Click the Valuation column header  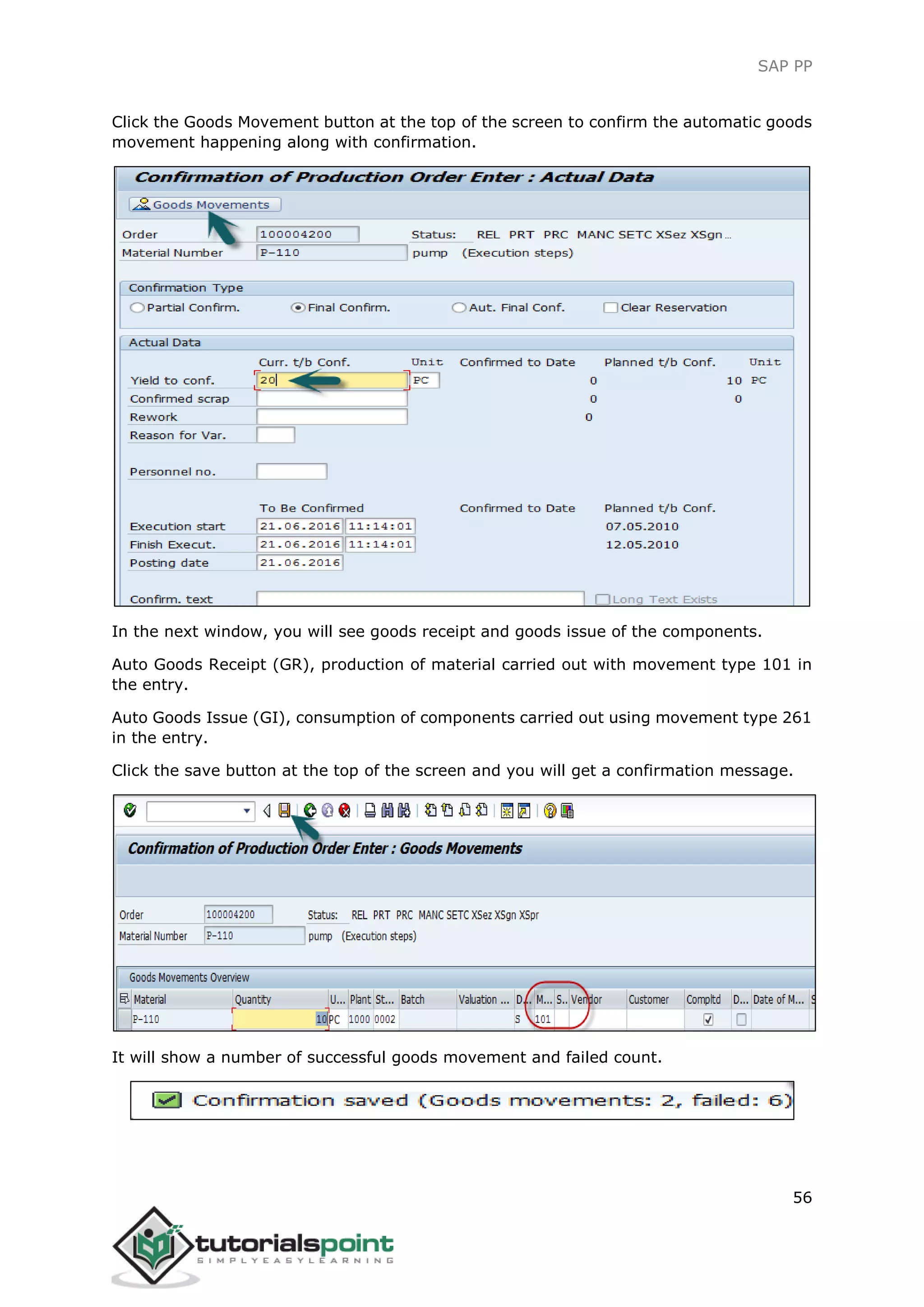click(485, 1000)
